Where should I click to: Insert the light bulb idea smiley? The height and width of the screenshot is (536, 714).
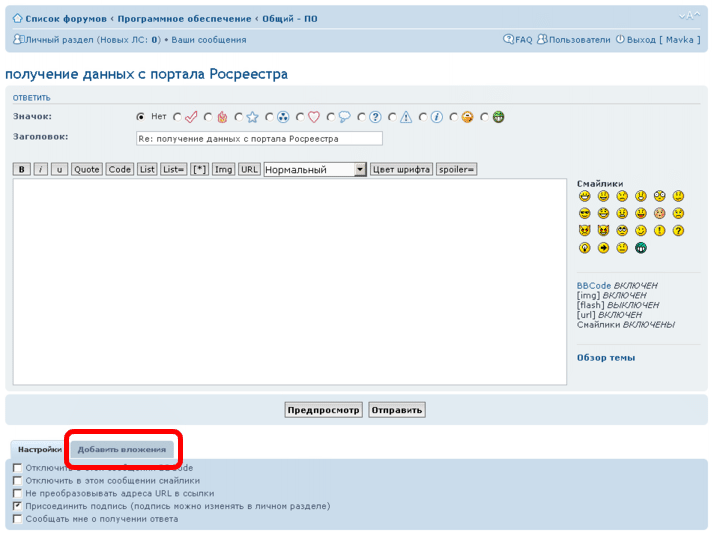pyautogui.click(x=585, y=248)
